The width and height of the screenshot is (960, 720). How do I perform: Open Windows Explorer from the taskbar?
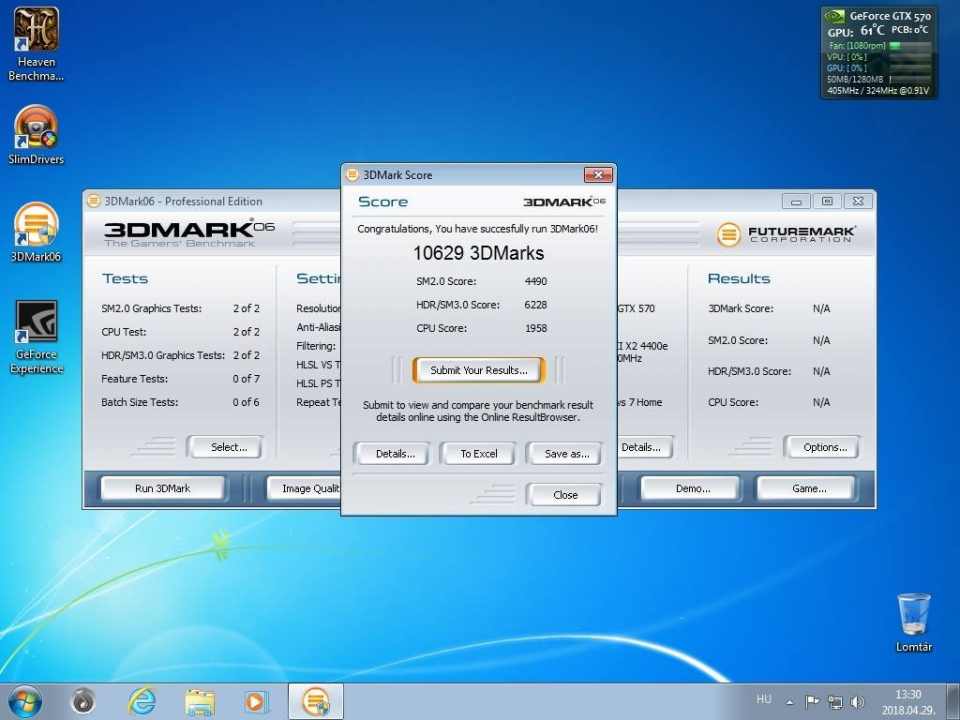click(x=200, y=702)
